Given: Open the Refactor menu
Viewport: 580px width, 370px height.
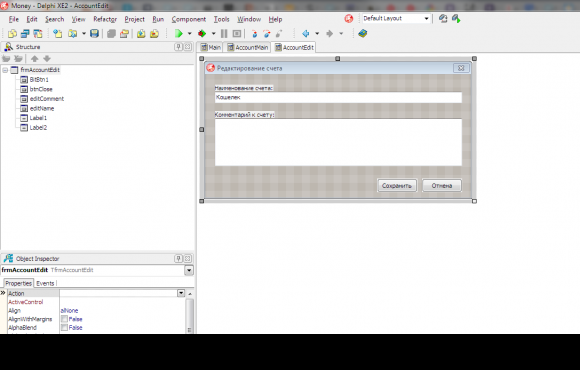Looking at the screenshot, I should click(105, 19).
